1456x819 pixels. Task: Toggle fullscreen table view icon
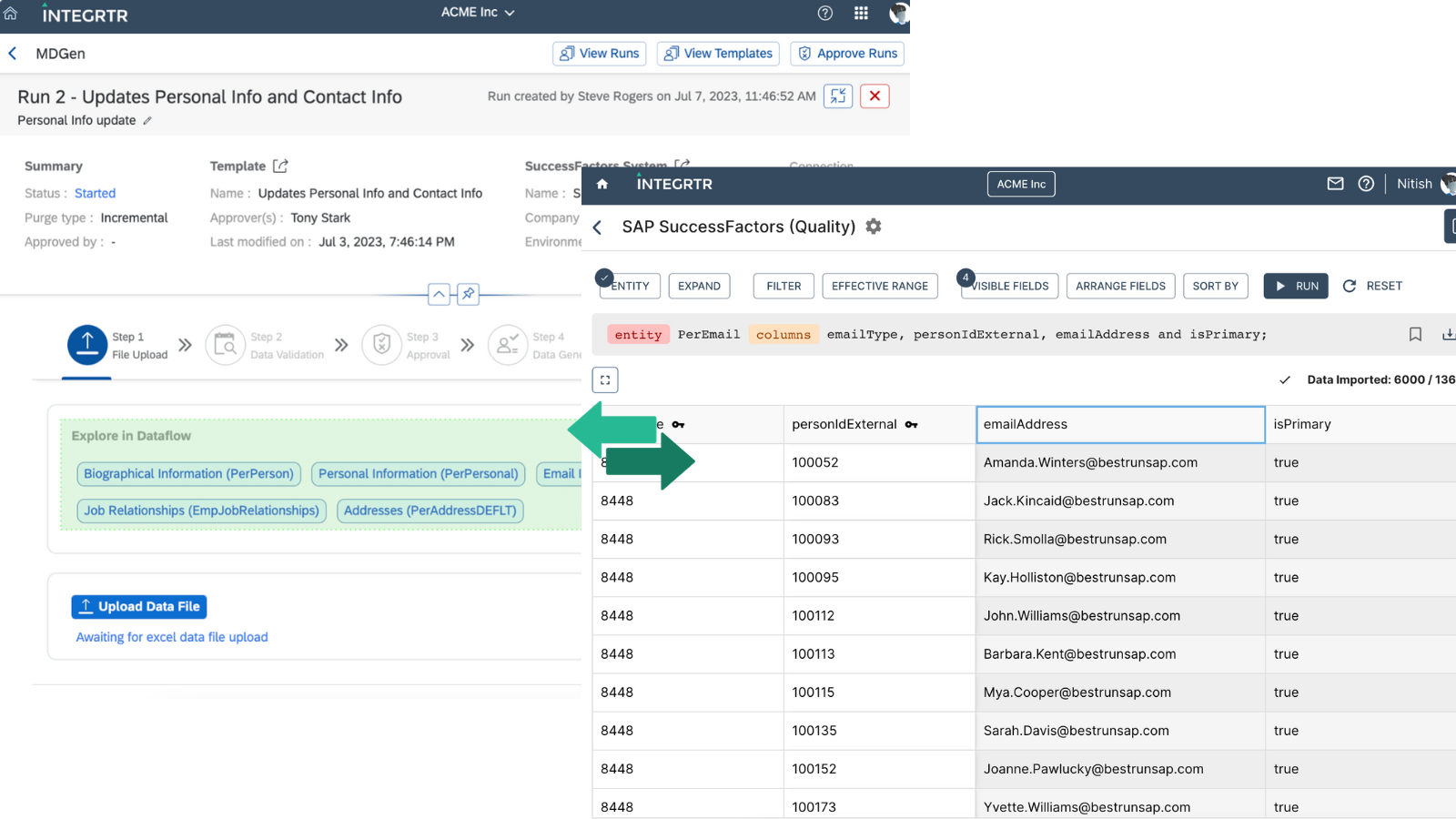[x=605, y=379]
